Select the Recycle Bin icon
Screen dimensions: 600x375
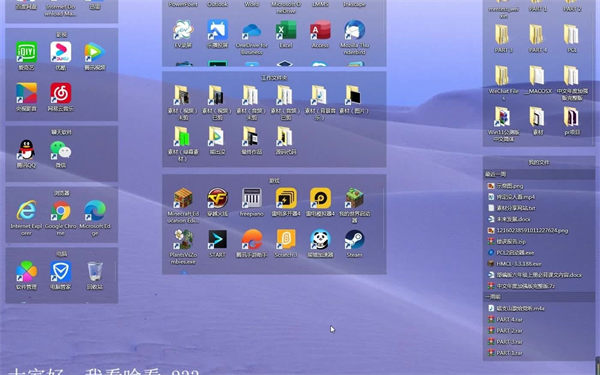[95, 271]
